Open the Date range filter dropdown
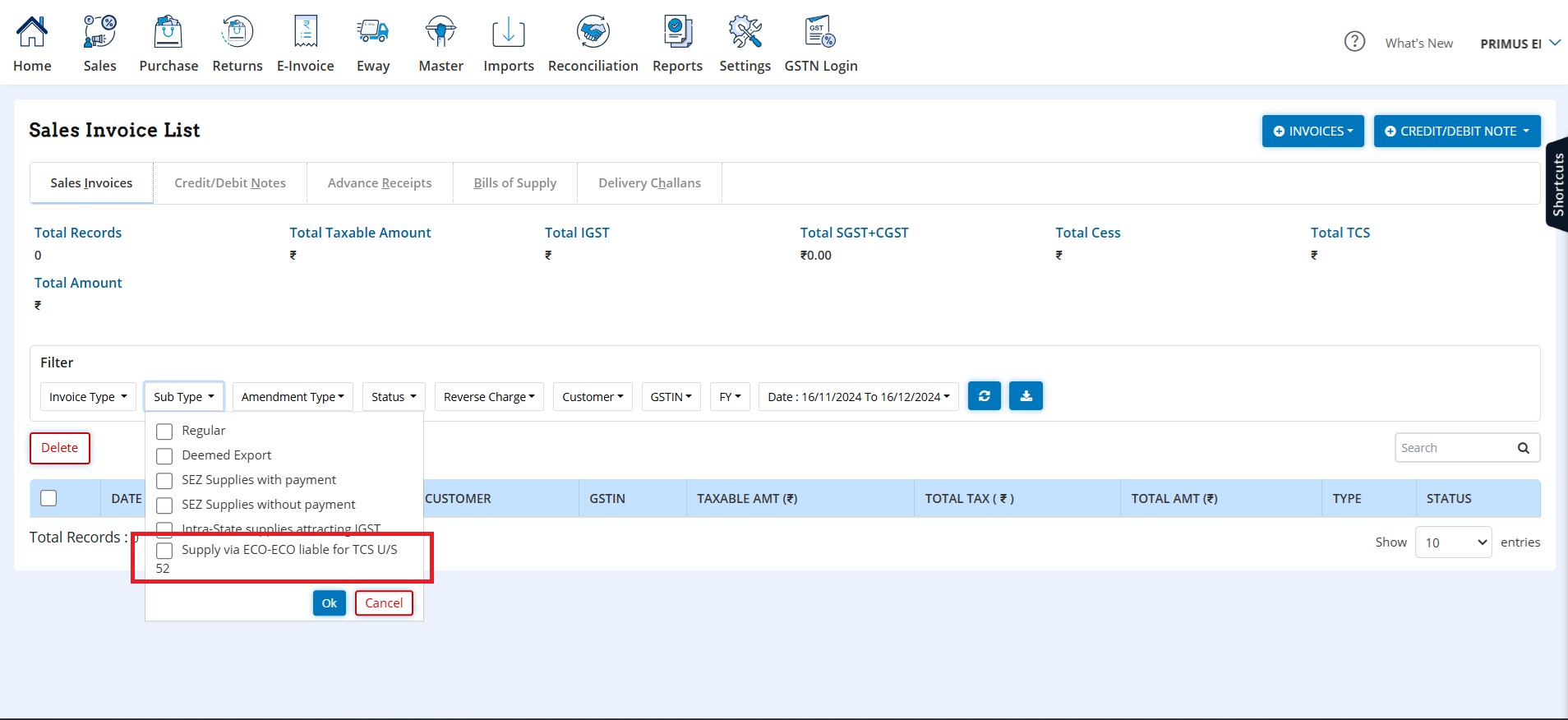The height and width of the screenshot is (720, 1568). coord(858,397)
